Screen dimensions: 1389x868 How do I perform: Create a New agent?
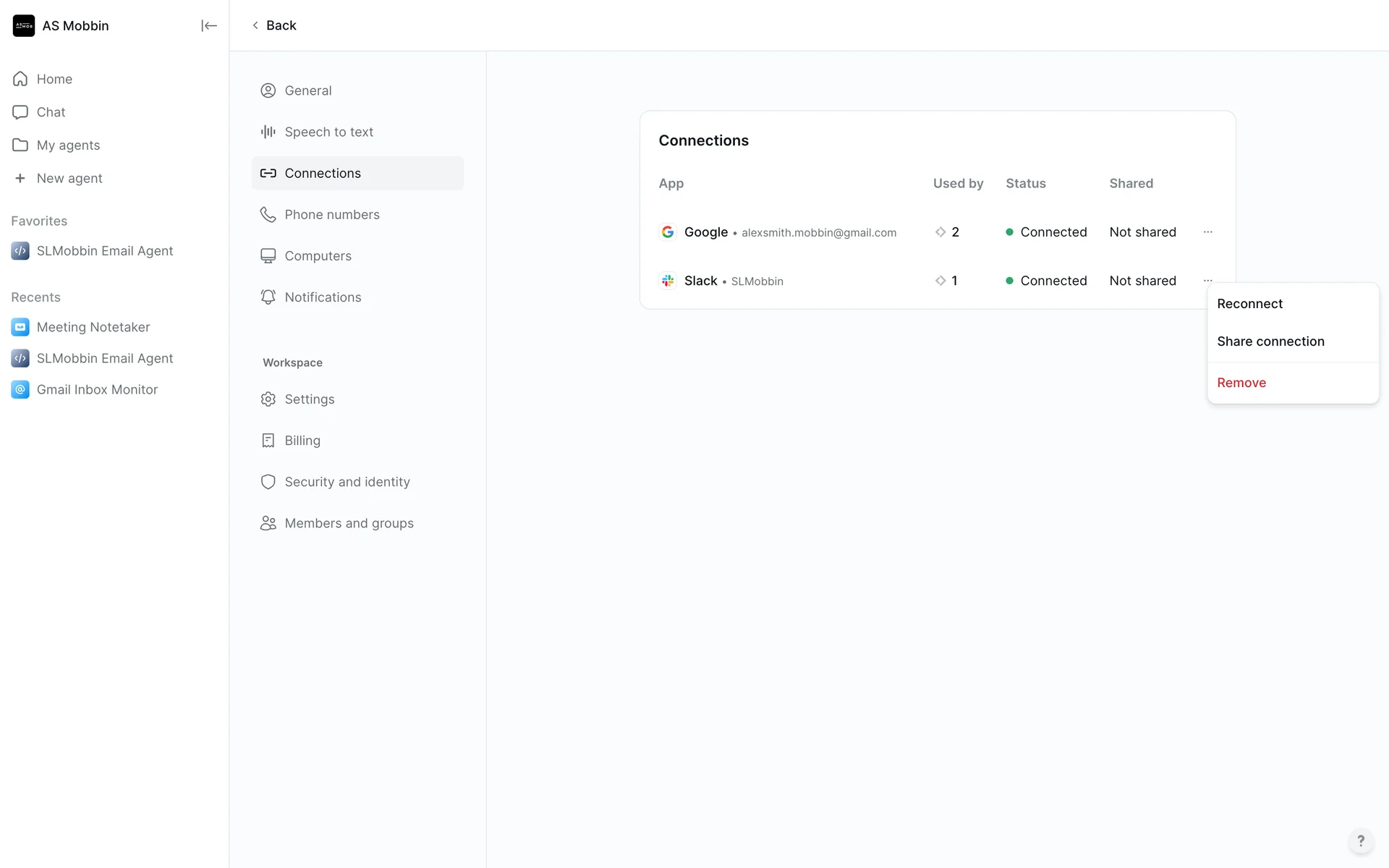click(x=69, y=179)
